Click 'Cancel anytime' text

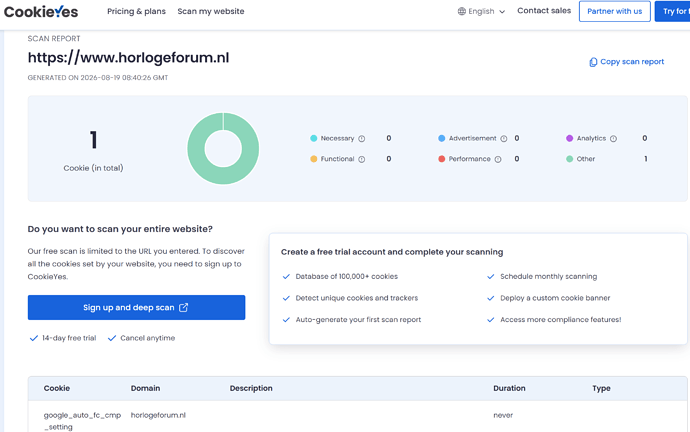(147, 338)
